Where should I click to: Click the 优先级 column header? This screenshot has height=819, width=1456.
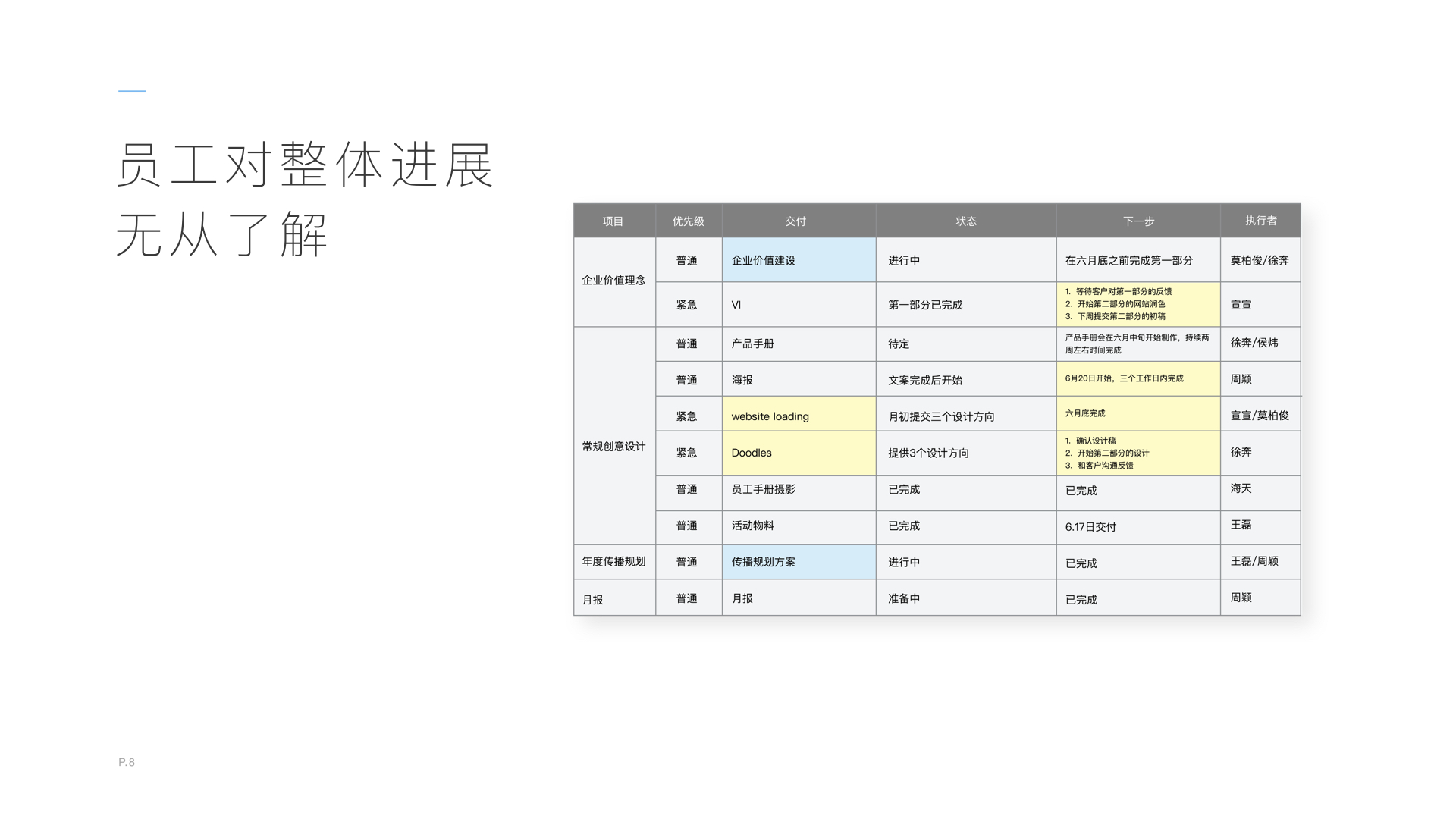688,221
